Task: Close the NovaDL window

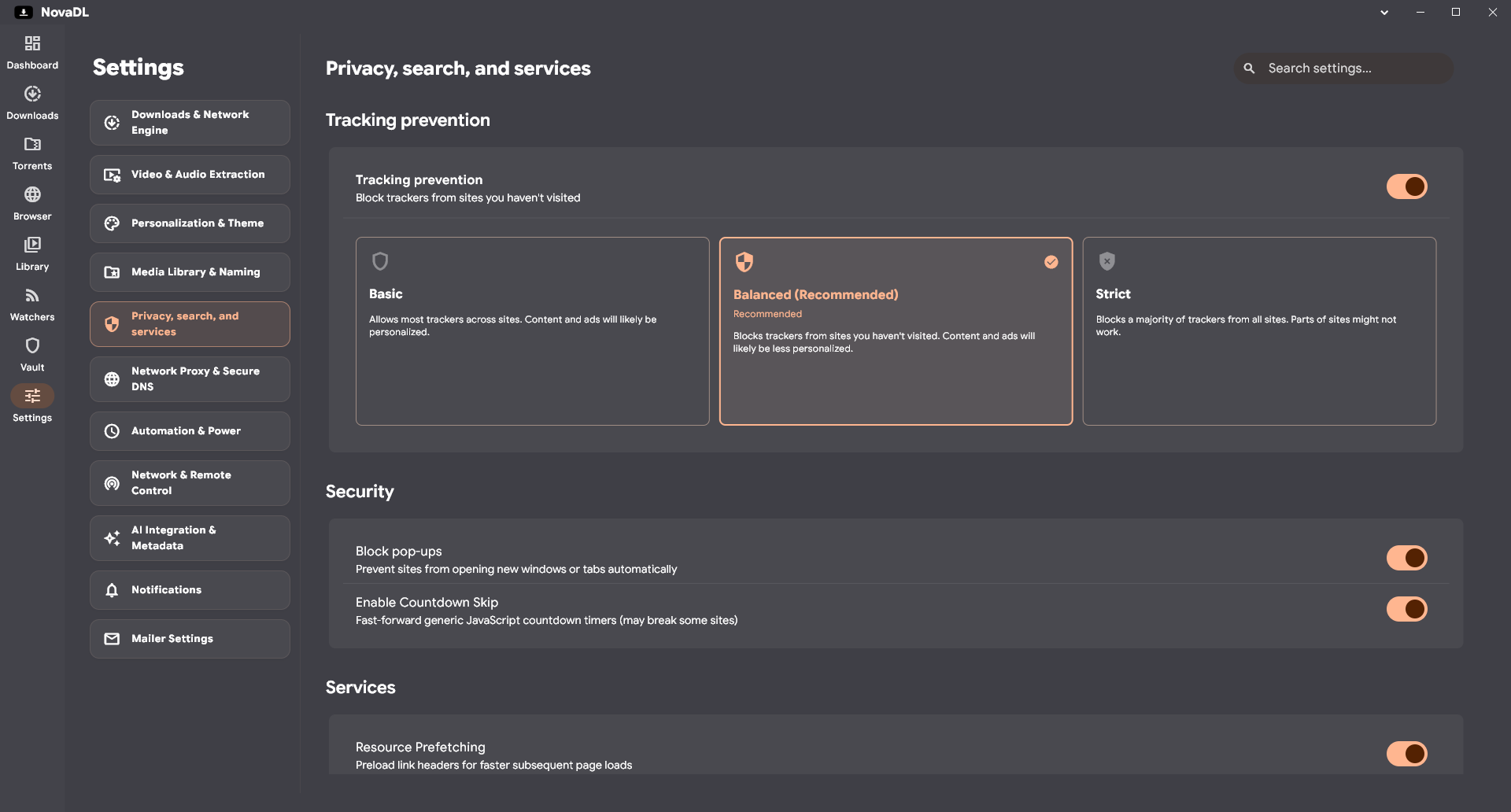Action: tap(1493, 13)
